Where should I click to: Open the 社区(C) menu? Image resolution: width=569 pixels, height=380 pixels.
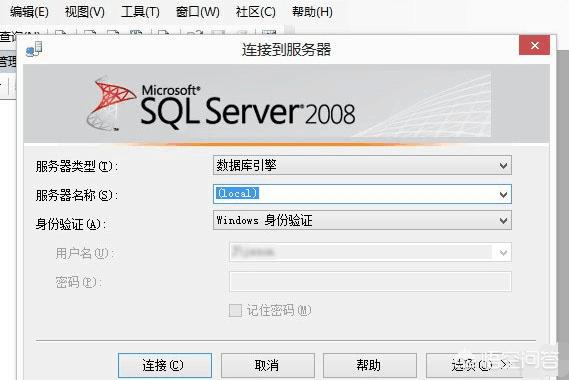coord(256,12)
